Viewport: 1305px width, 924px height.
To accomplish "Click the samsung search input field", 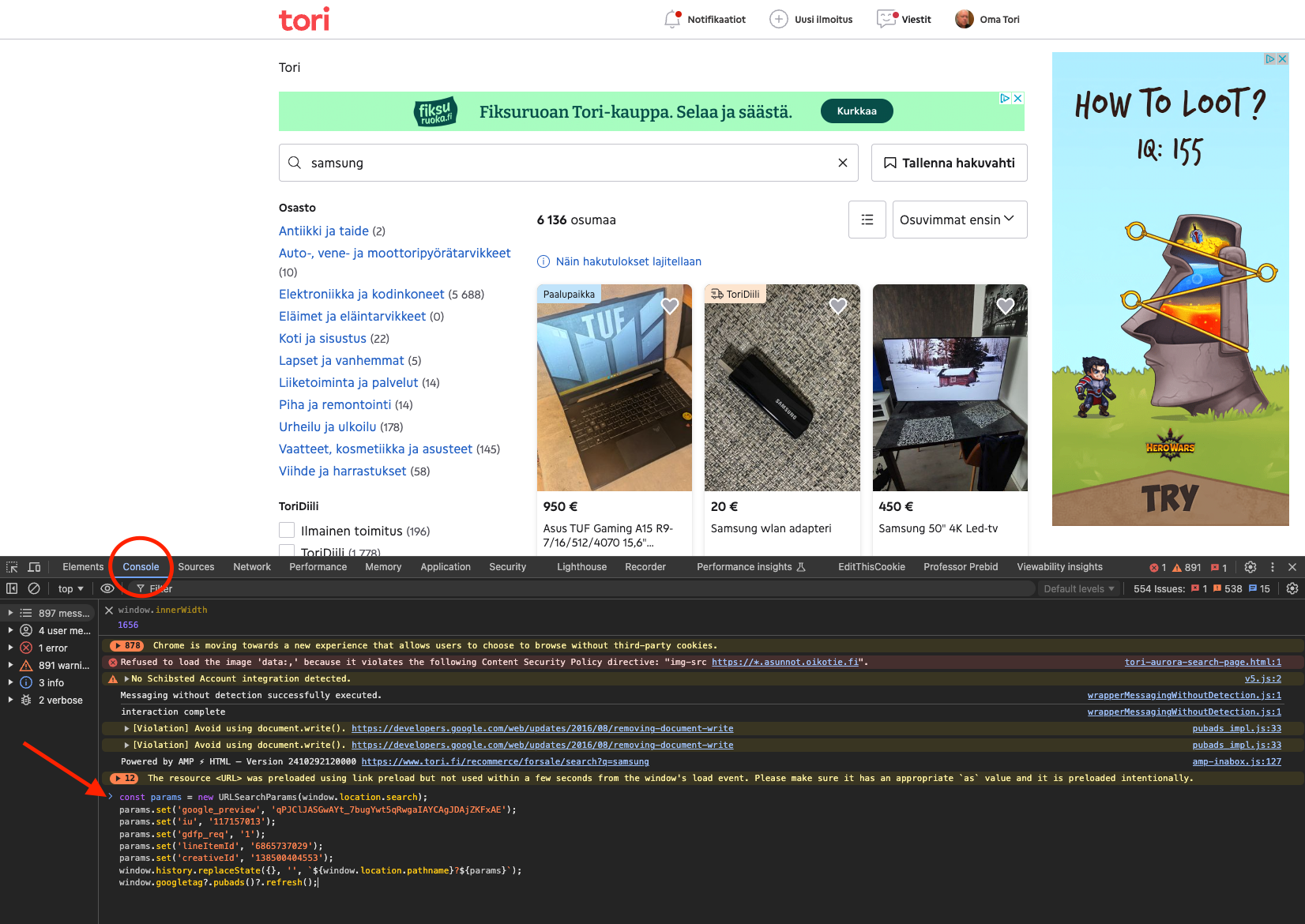I will (569, 163).
